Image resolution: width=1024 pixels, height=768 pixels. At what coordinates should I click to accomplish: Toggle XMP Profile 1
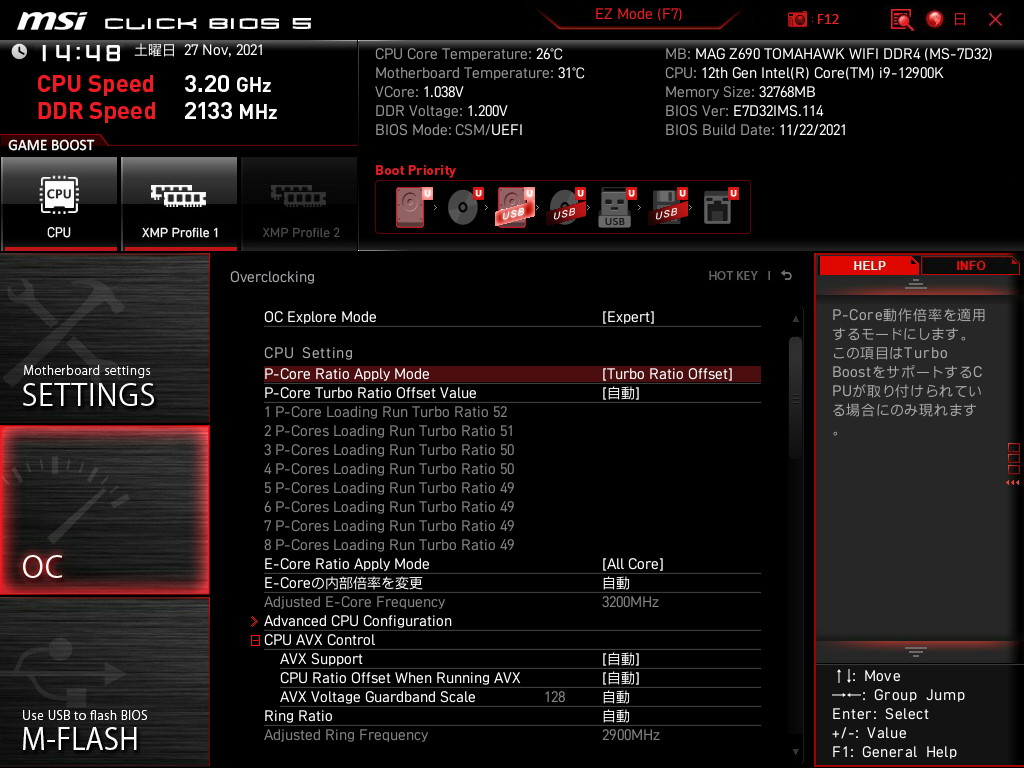180,204
